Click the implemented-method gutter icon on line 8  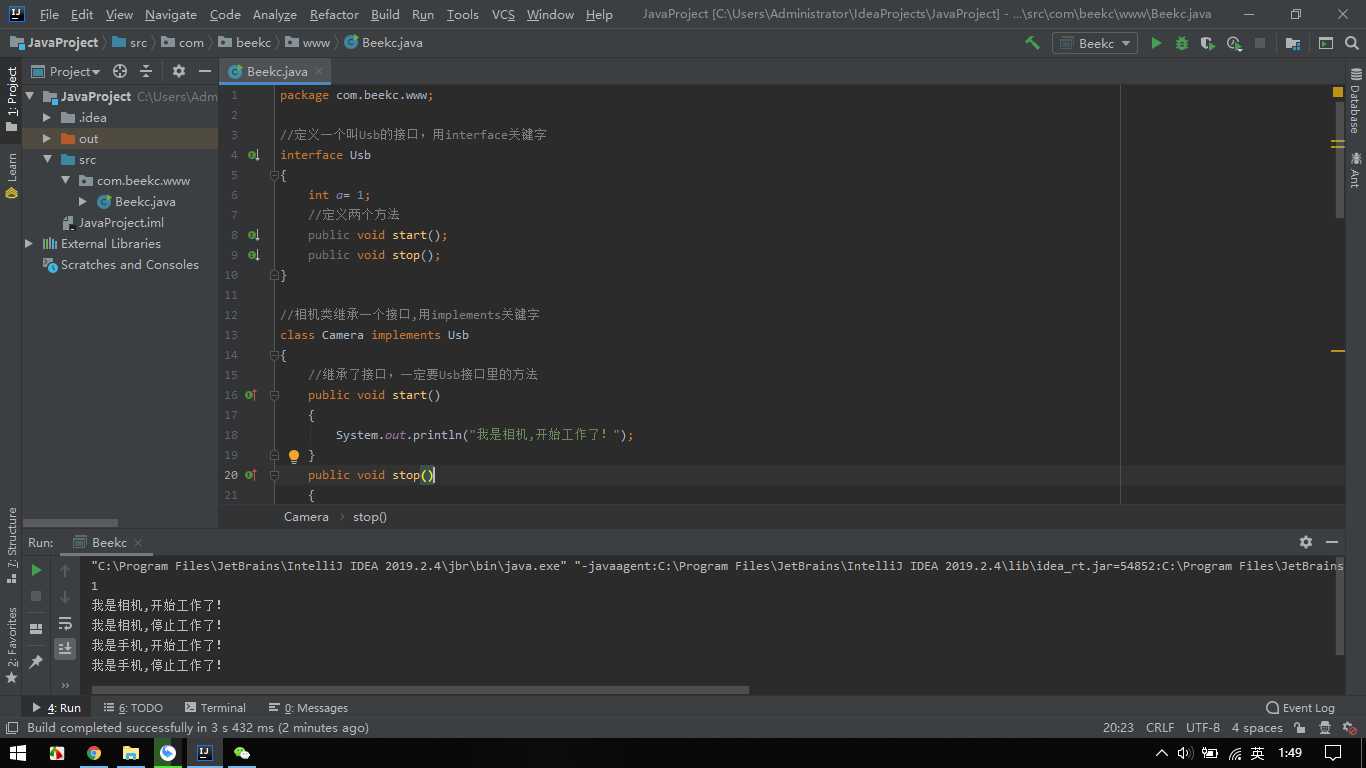pos(253,235)
